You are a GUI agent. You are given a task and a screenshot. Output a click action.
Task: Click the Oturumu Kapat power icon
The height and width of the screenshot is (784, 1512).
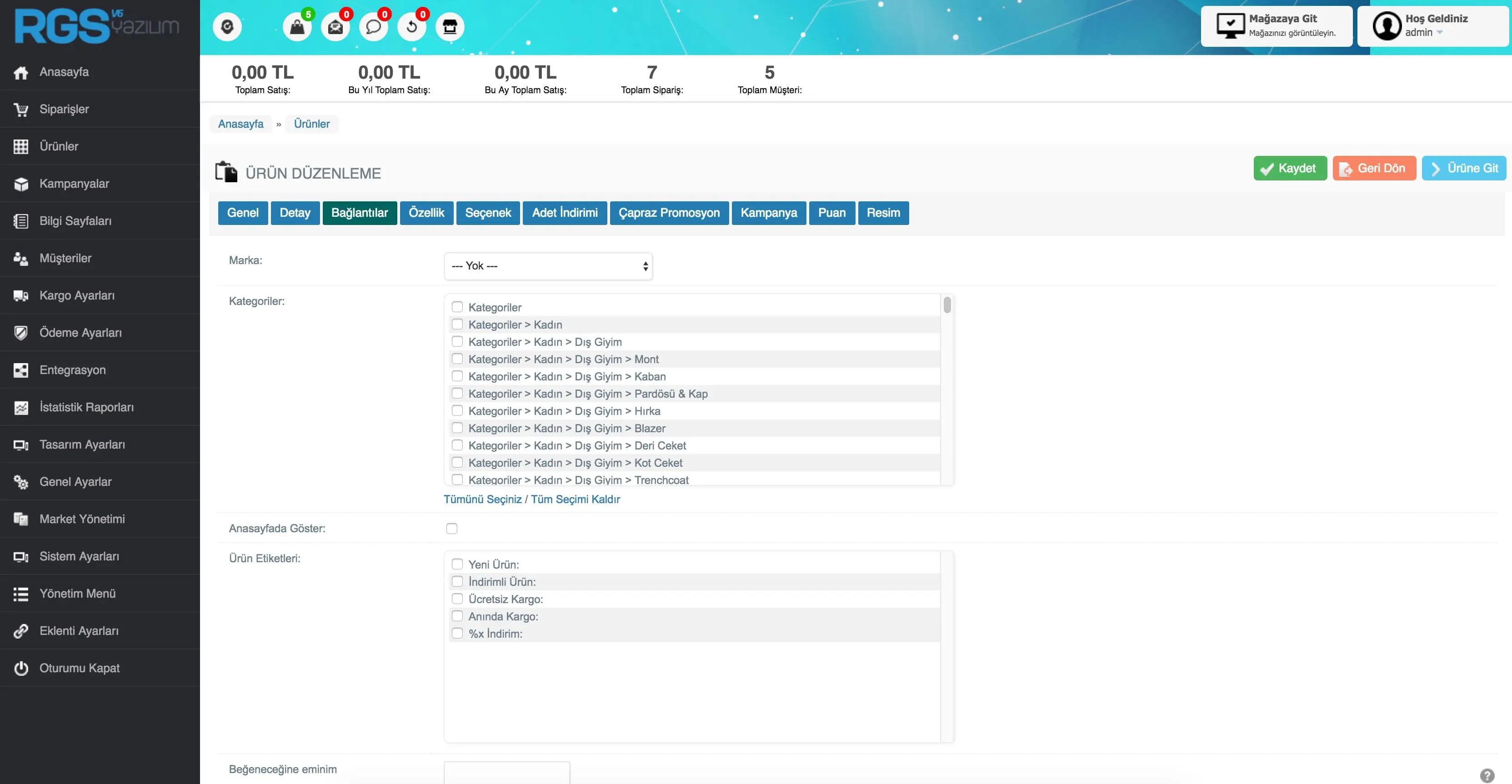point(20,669)
